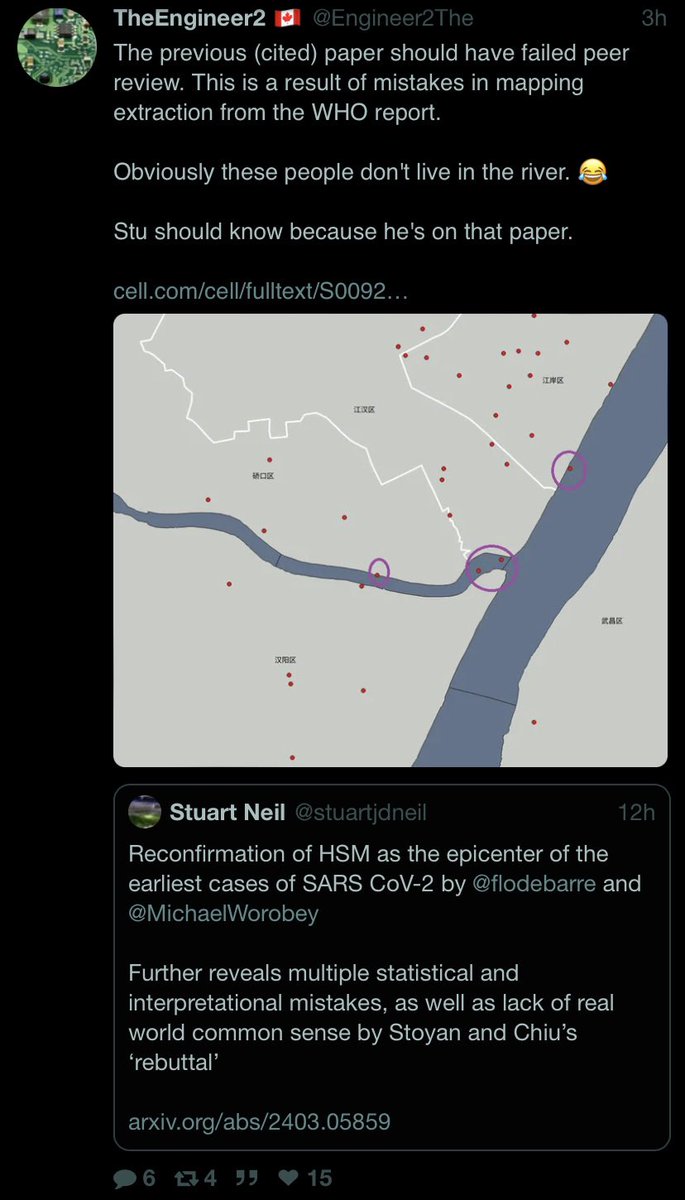Open TheEngineer2's circuit board avatar
Image resolution: width=685 pixels, height=1200 pixels.
click(x=57, y=47)
